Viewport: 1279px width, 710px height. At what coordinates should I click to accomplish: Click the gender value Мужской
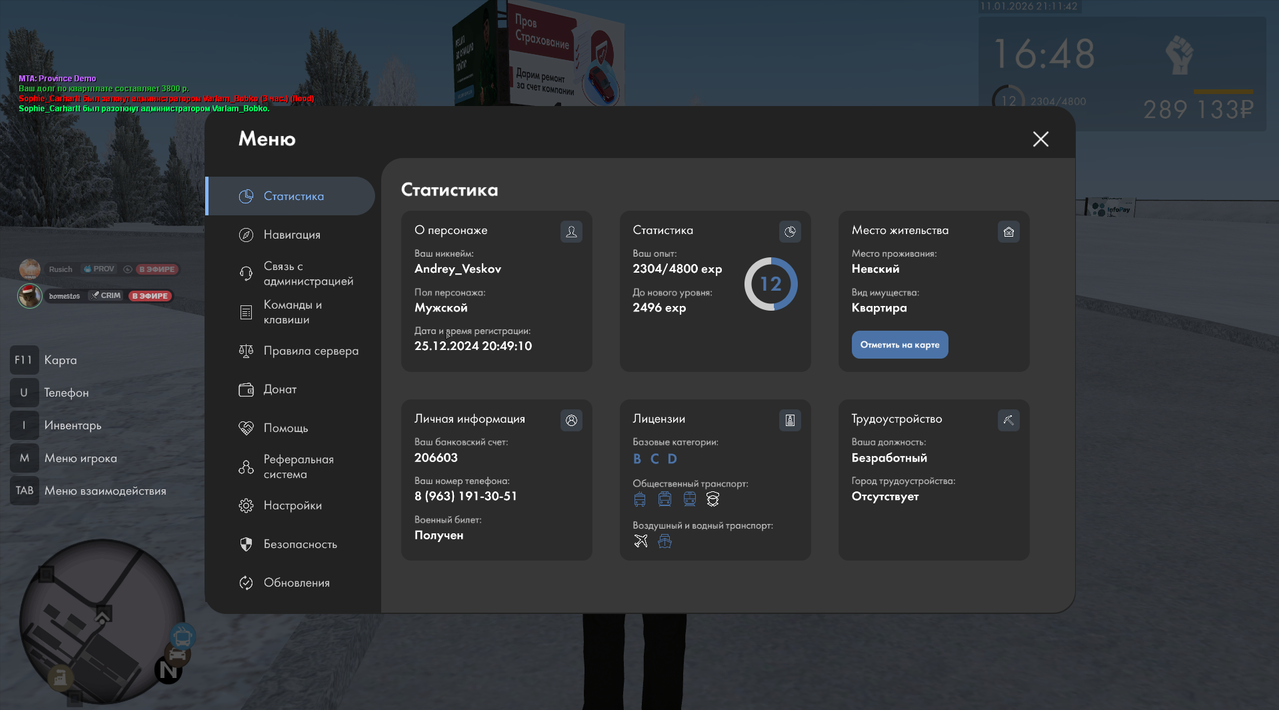[441, 308]
